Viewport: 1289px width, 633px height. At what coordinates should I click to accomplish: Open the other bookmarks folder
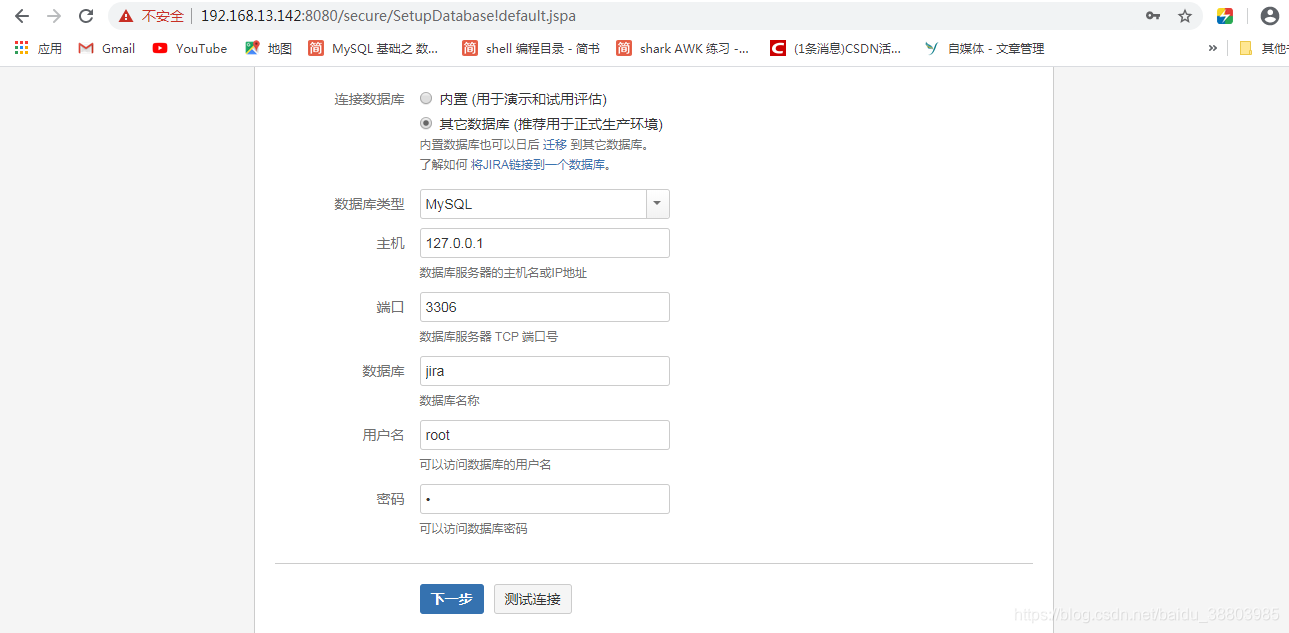click(1263, 48)
